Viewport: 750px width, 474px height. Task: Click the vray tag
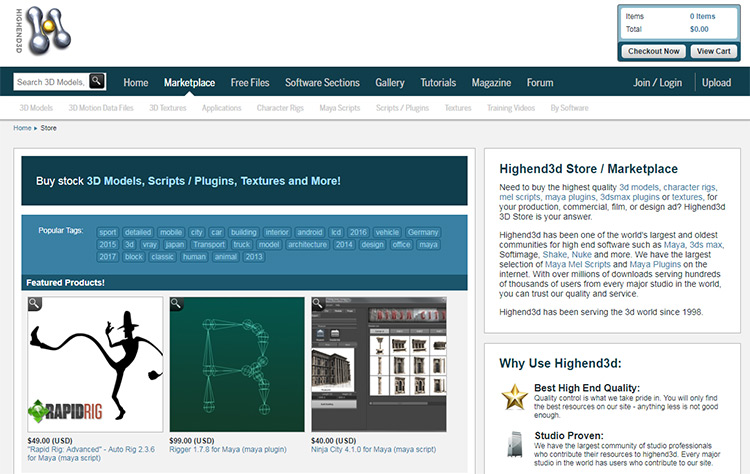149,244
